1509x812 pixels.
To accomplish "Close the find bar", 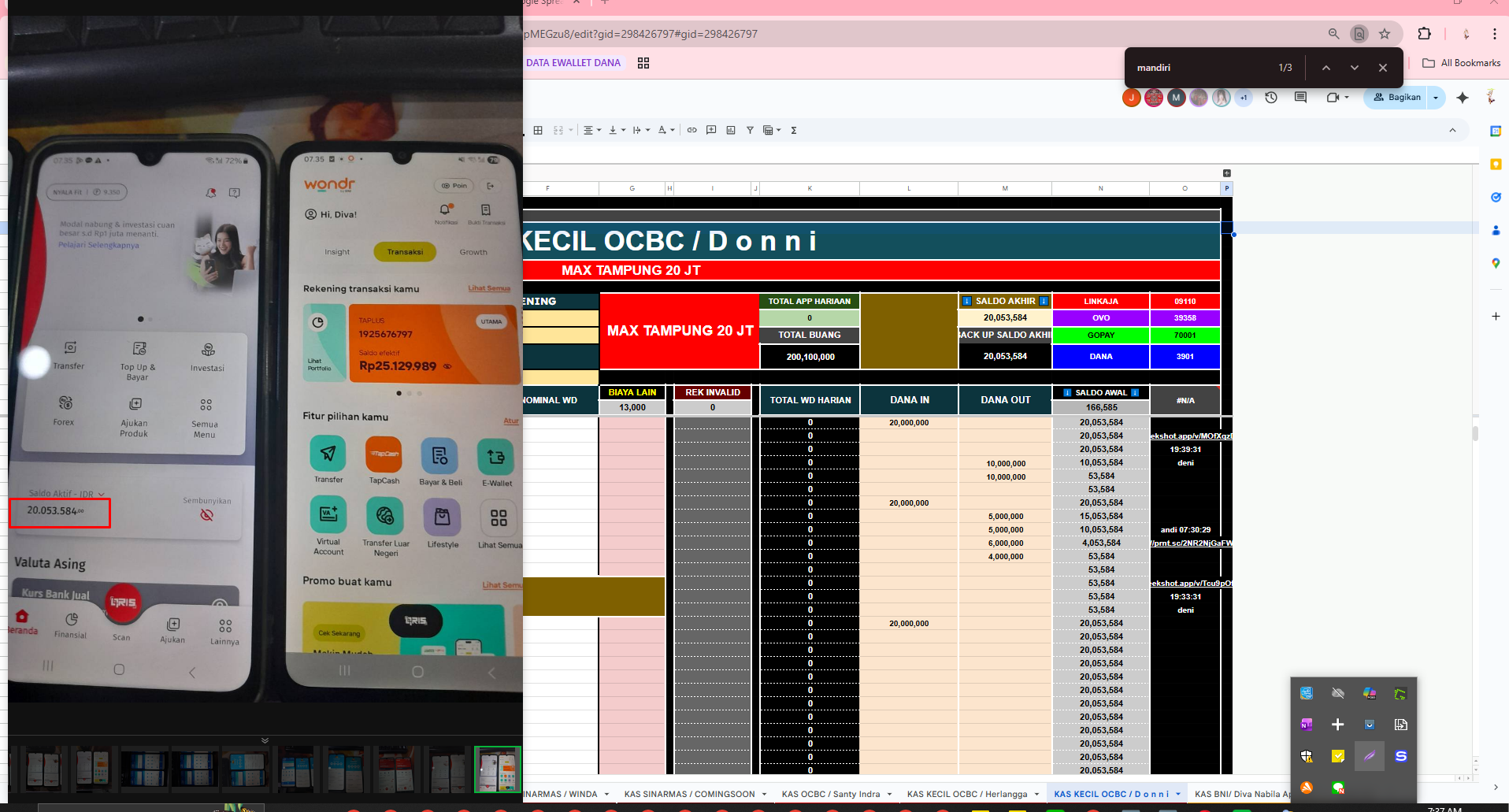I will [x=1383, y=68].
